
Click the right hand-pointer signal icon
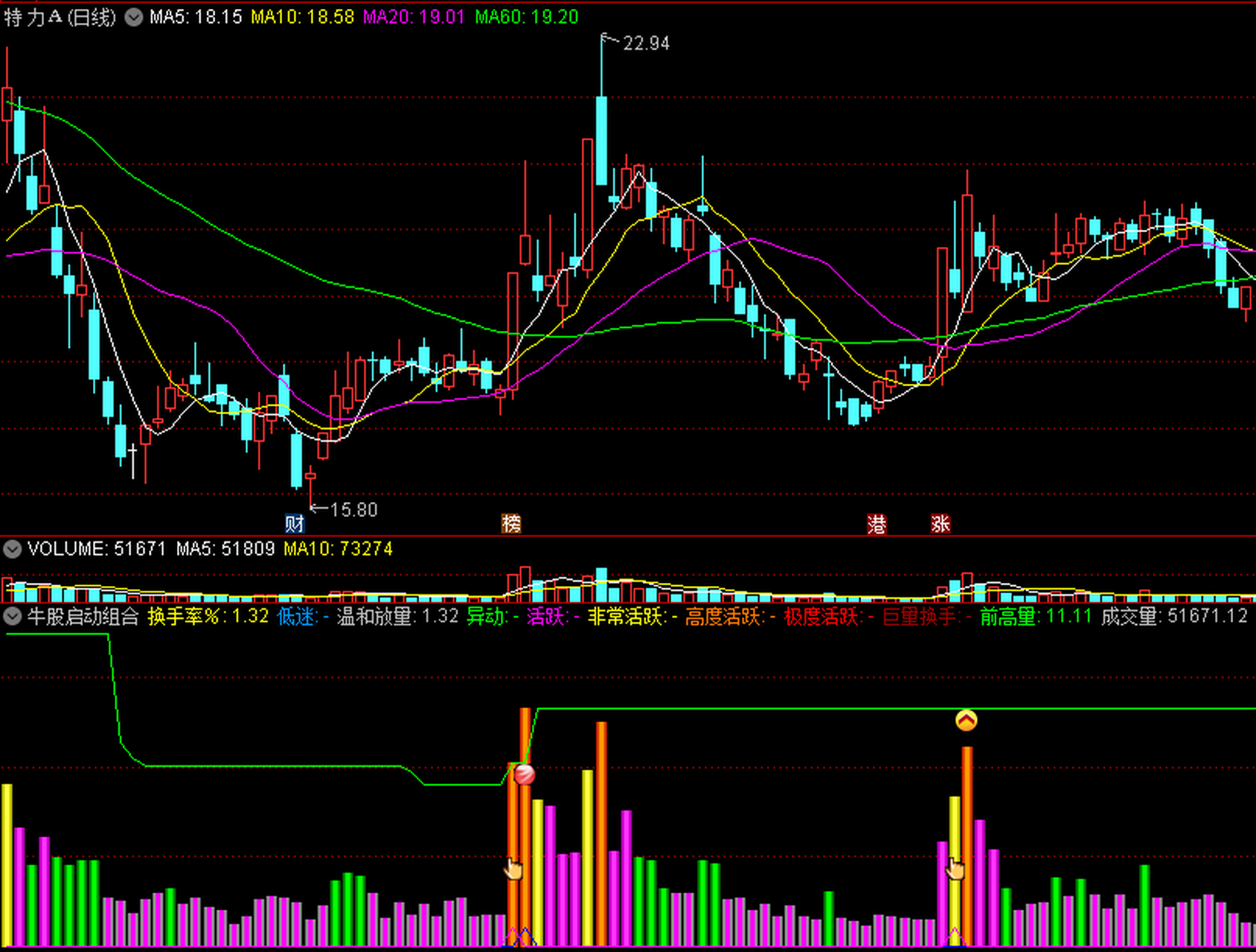pos(955,868)
